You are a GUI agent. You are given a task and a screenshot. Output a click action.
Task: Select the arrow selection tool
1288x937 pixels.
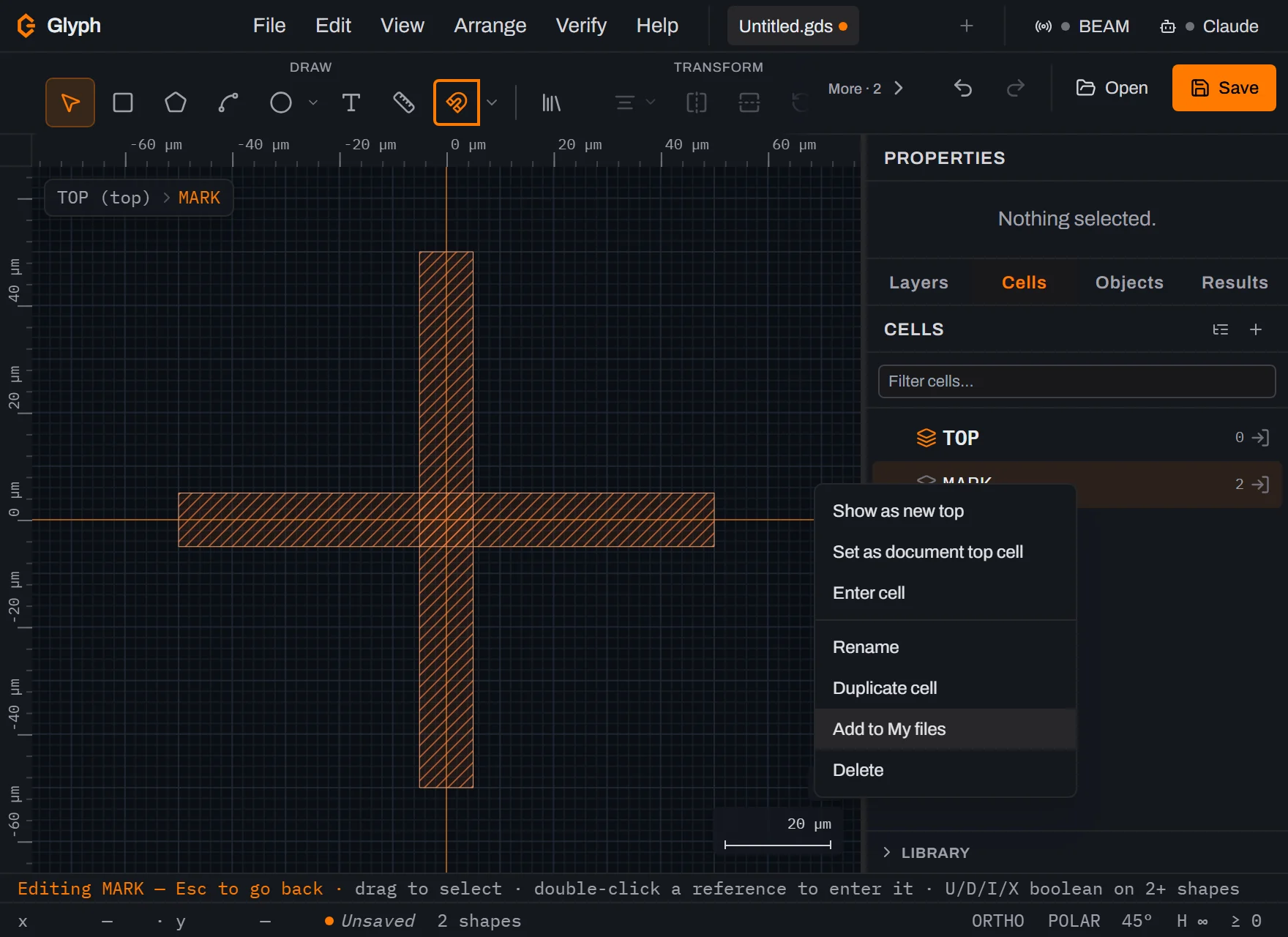(70, 102)
